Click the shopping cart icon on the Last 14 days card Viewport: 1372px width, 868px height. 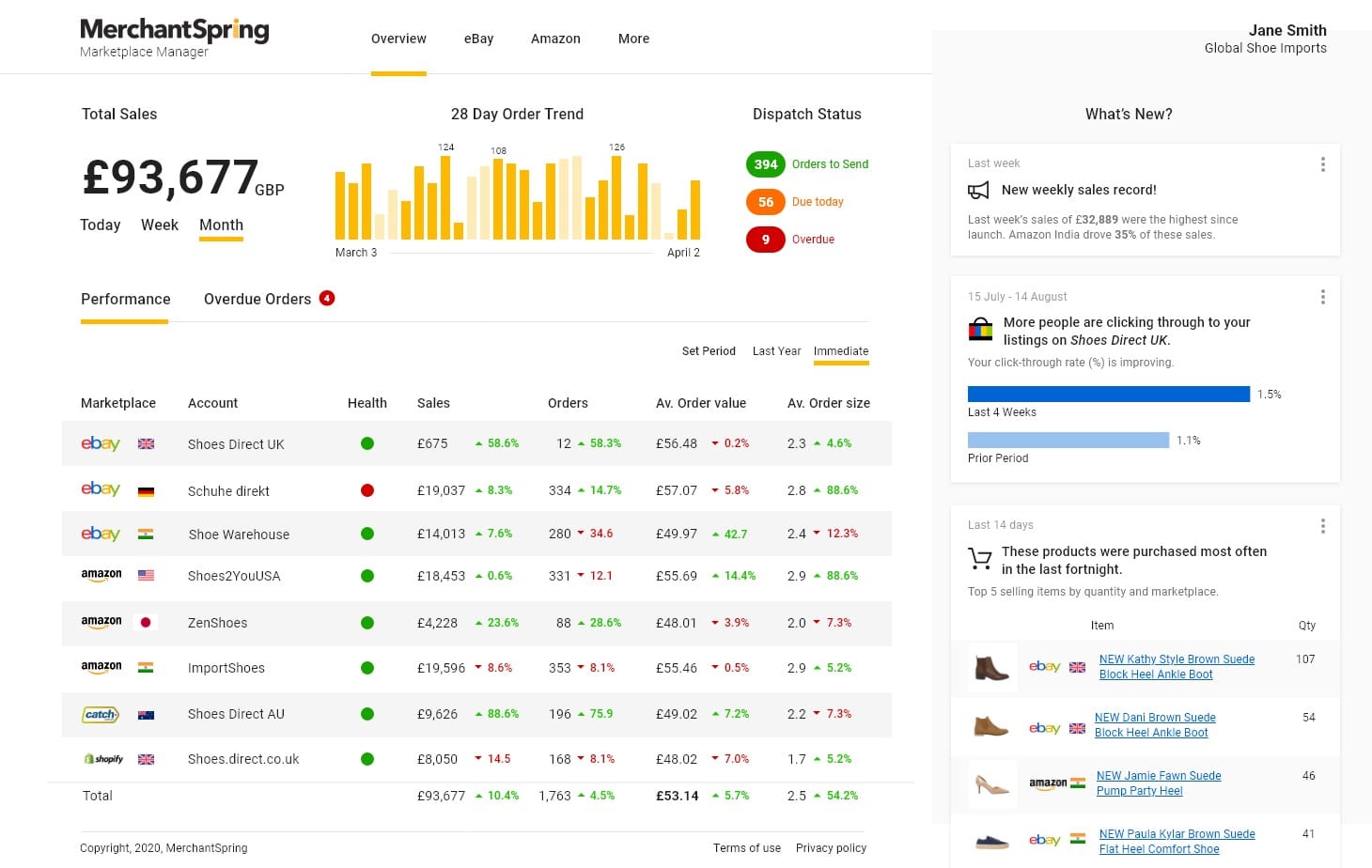click(980, 558)
